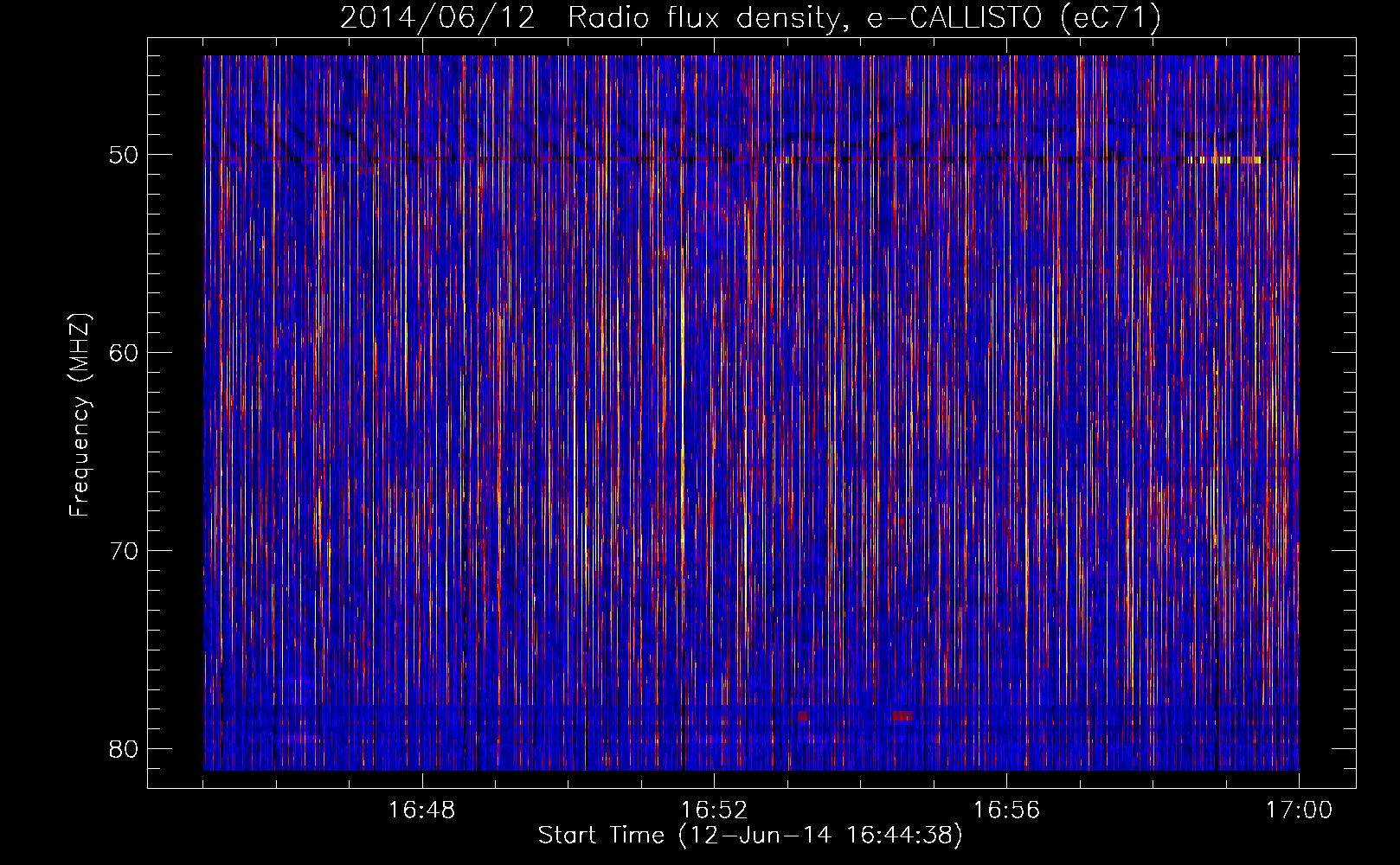
Task: Select the 16:52 time tick label
Action: 714,811
